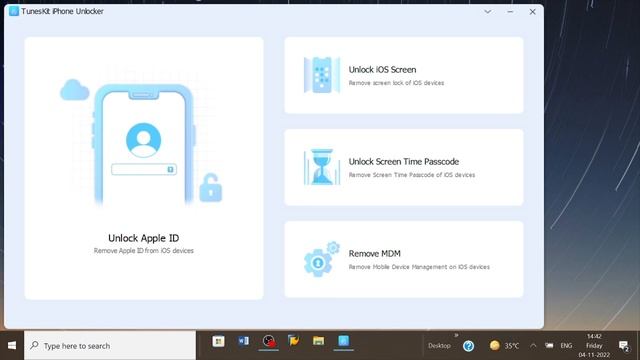The image size is (640, 360).
Task: Open the Microsoft Store taskbar icon
Action: point(218,341)
